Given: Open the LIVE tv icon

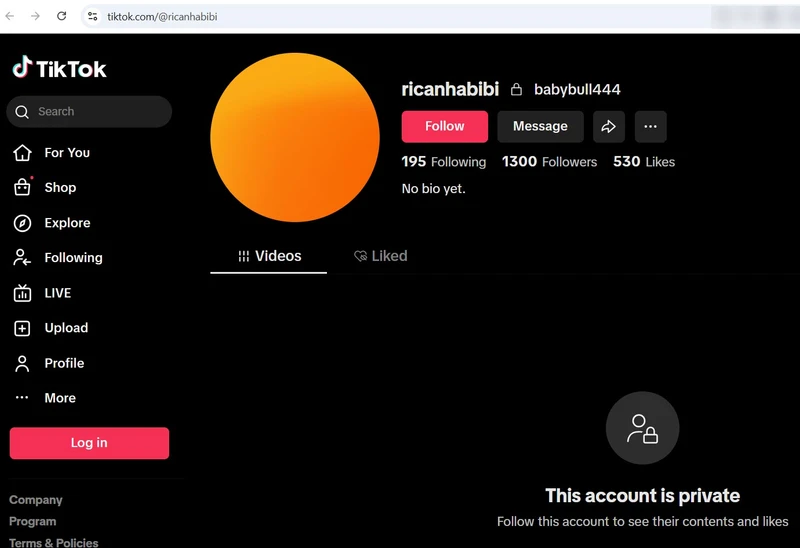Looking at the screenshot, I should point(22,293).
